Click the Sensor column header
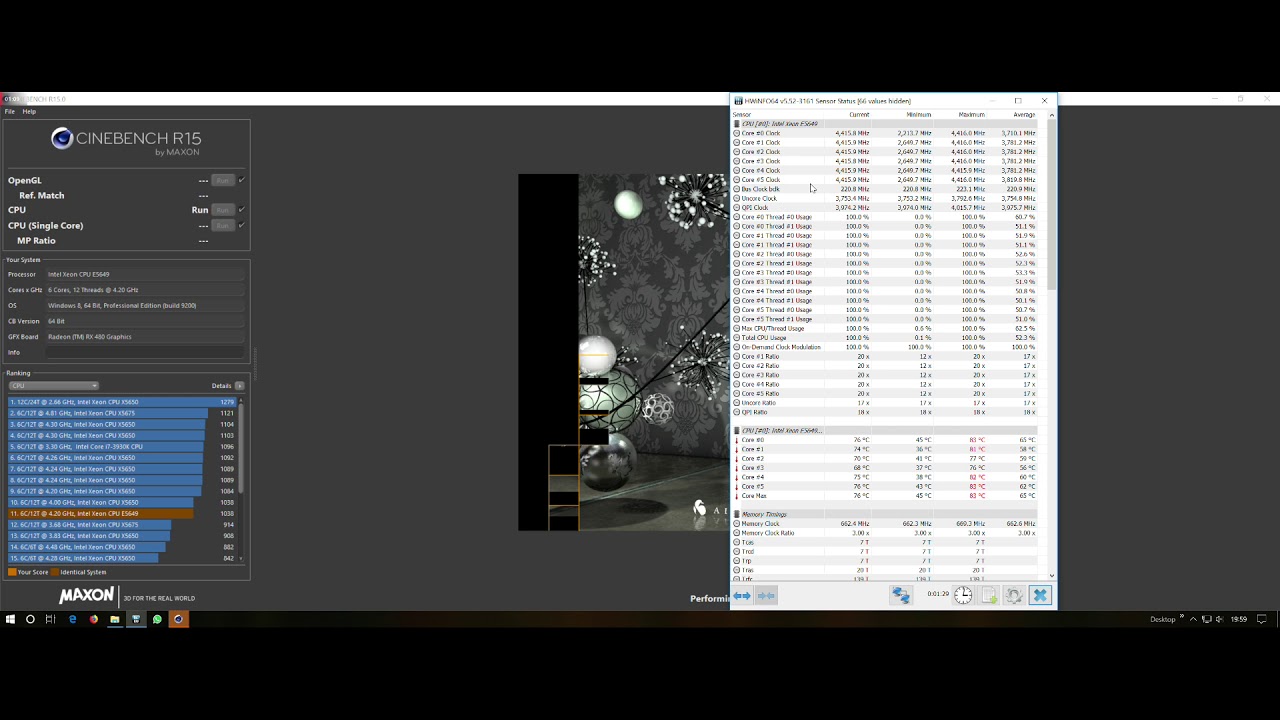Screen dimensions: 1280x720 tap(742, 115)
